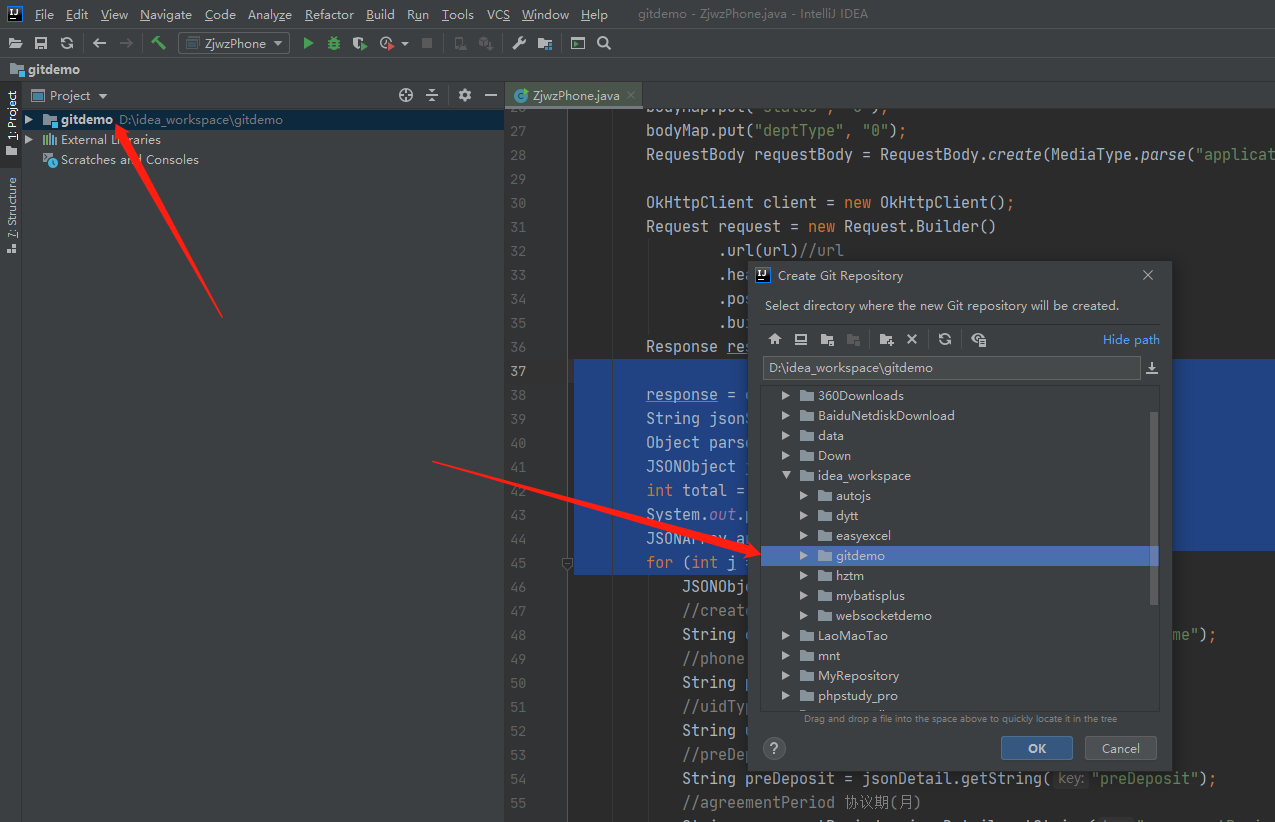Click the Synchronize toolbar icon

coord(67,43)
